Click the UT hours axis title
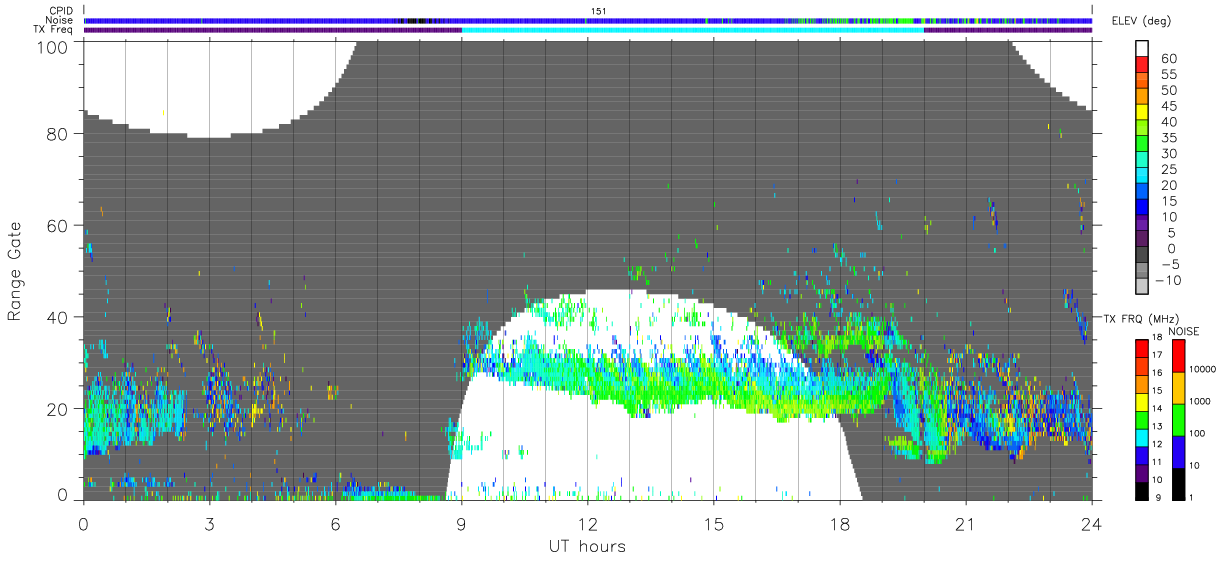 point(586,546)
